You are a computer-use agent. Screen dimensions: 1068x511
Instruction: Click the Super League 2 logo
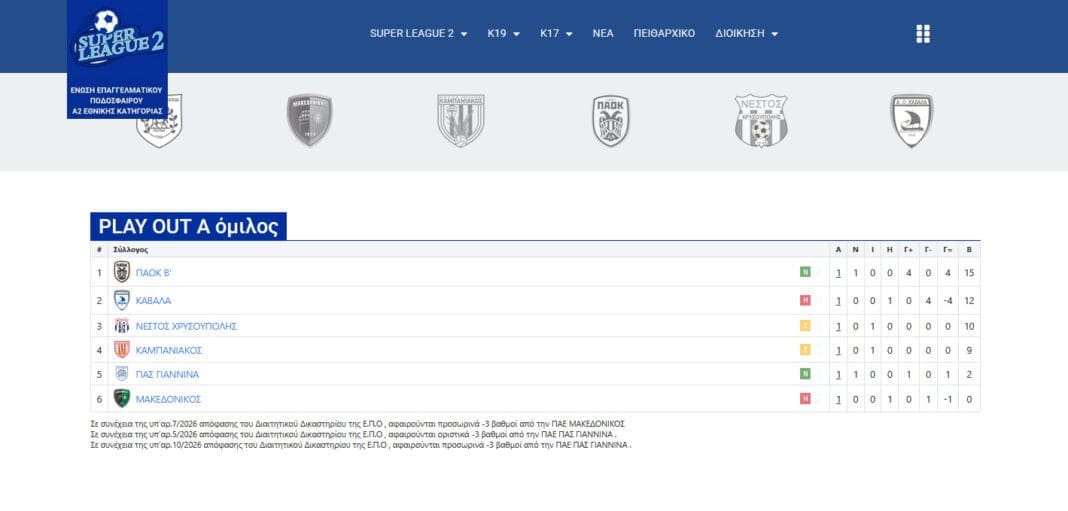[117, 40]
